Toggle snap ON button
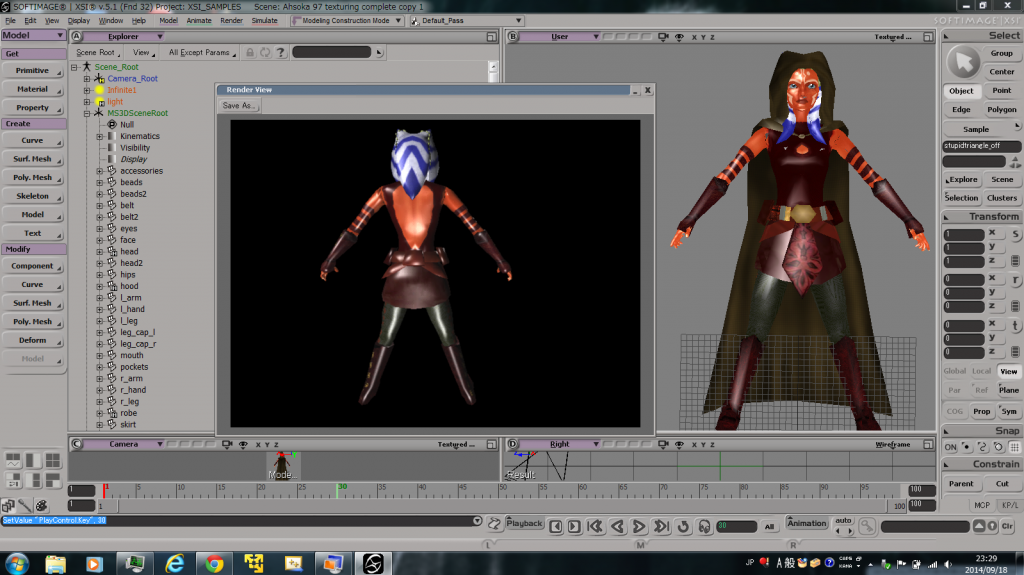 [950, 448]
